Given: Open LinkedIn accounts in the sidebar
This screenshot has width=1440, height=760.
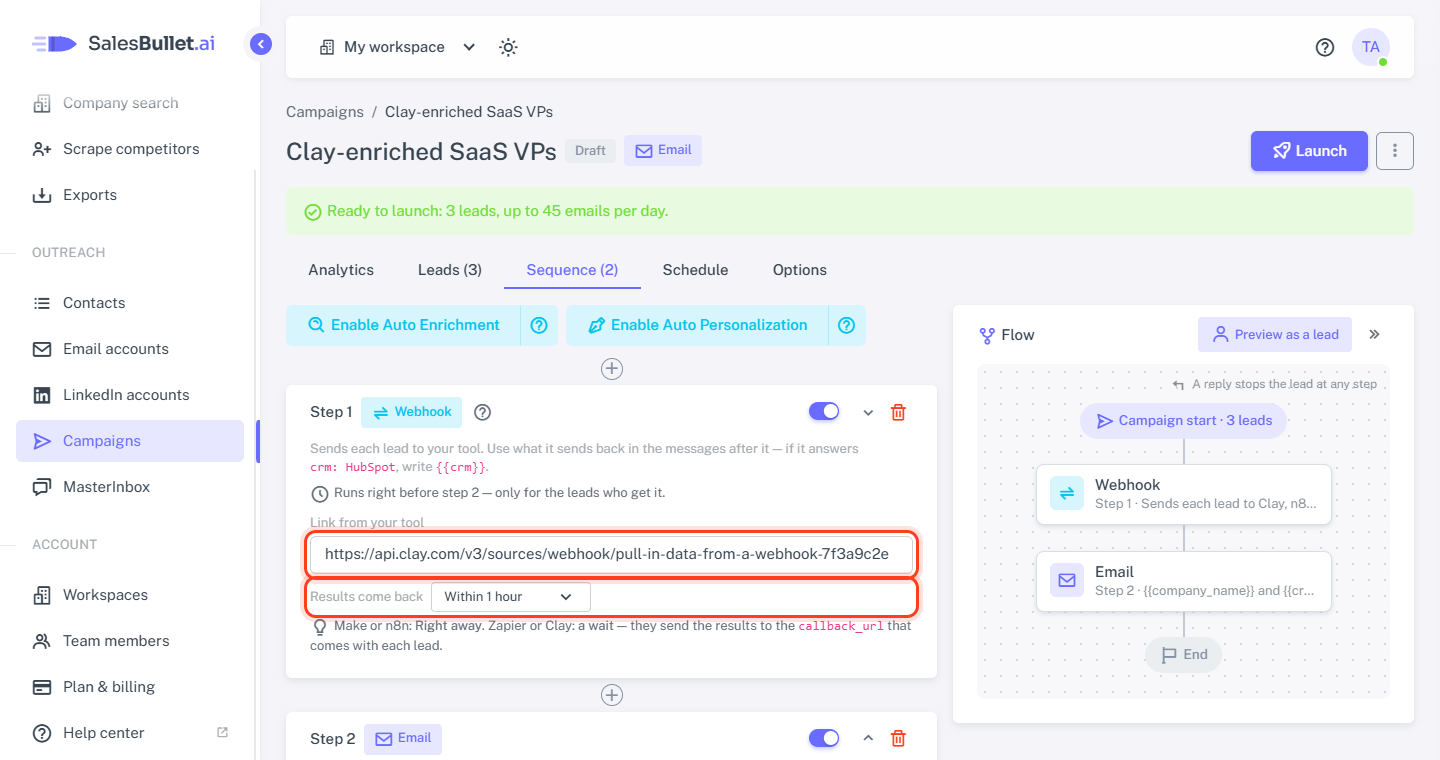Looking at the screenshot, I should tap(130, 395).
